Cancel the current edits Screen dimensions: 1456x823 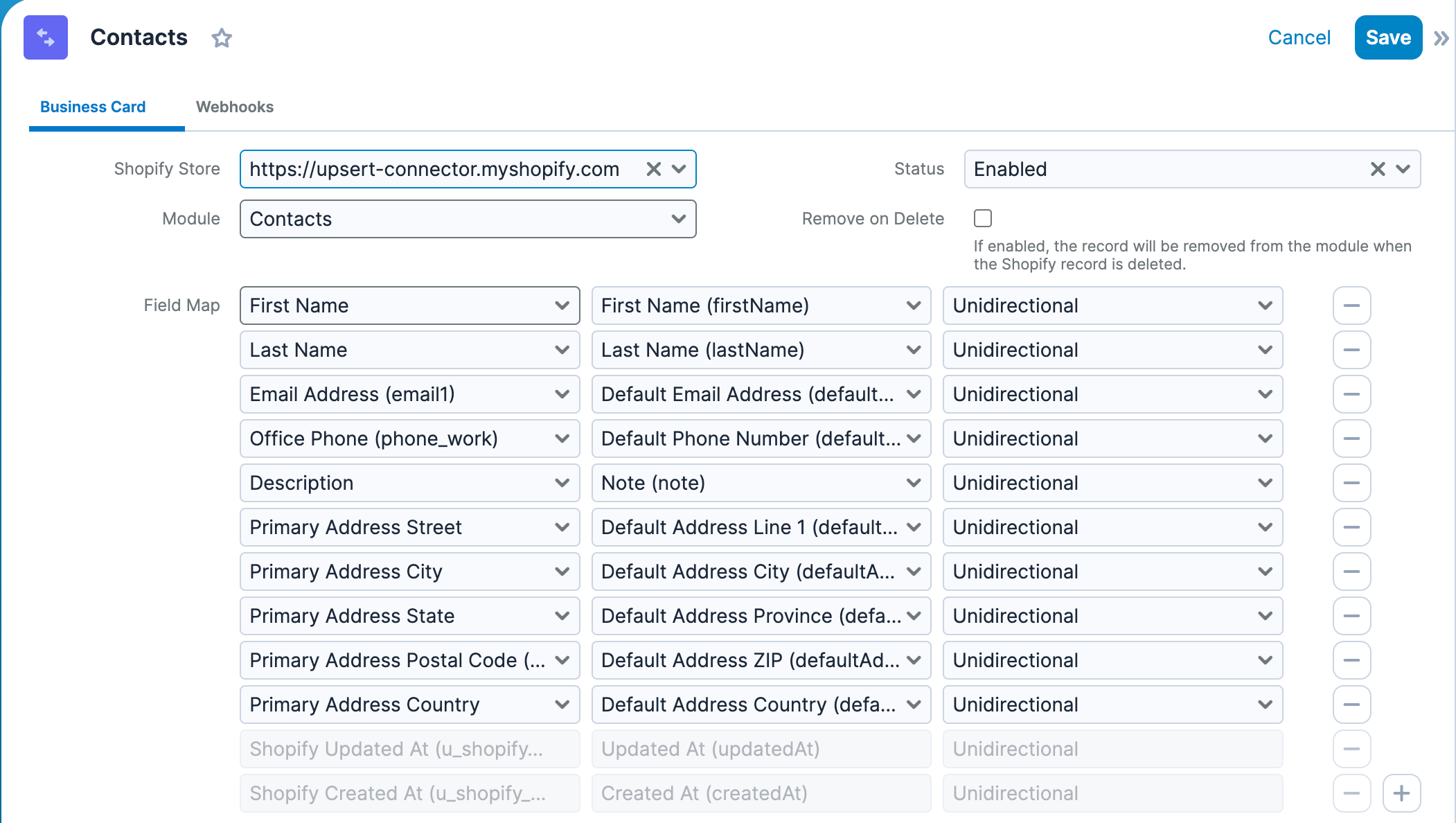click(x=1298, y=37)
